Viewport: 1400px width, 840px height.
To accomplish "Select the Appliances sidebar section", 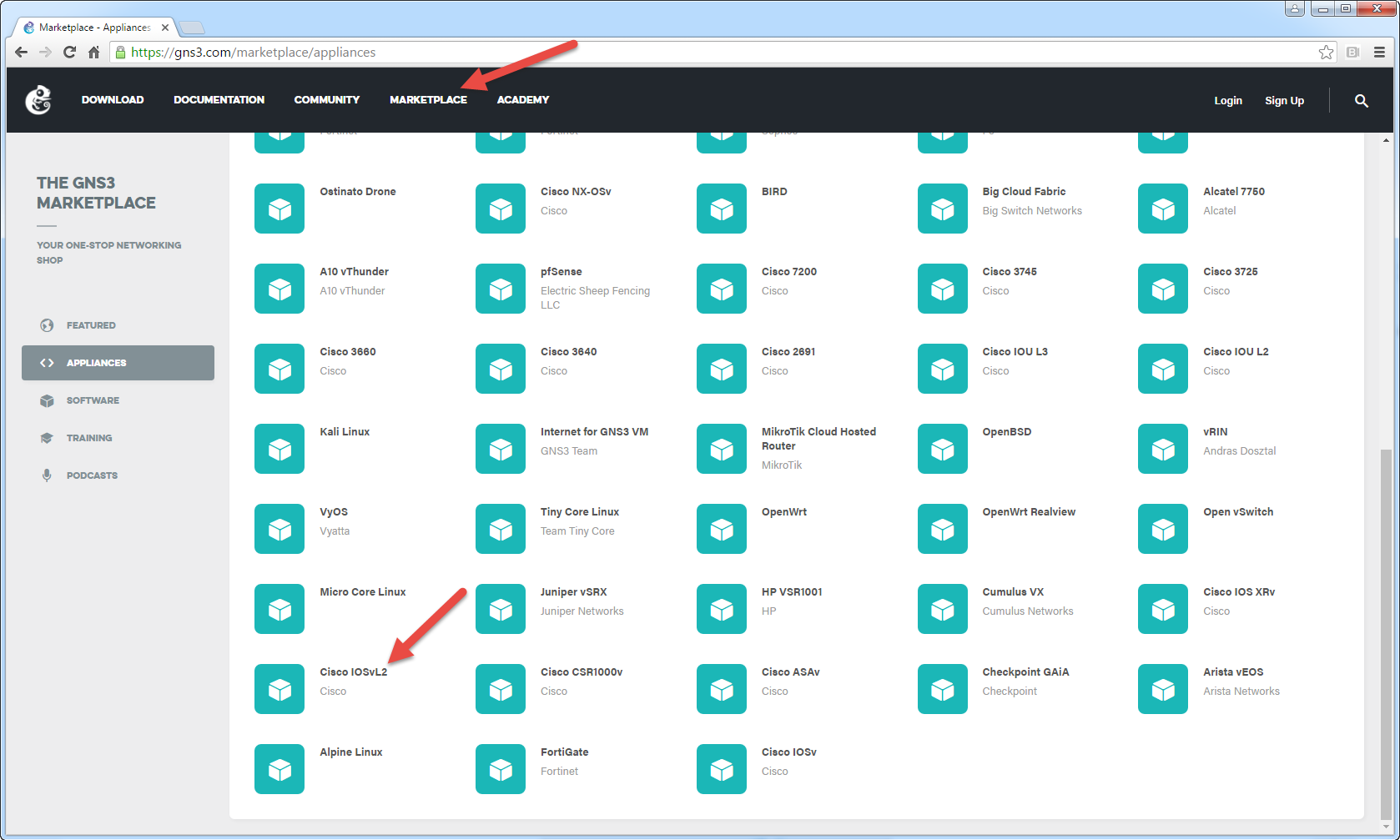I will pos(118,363).
